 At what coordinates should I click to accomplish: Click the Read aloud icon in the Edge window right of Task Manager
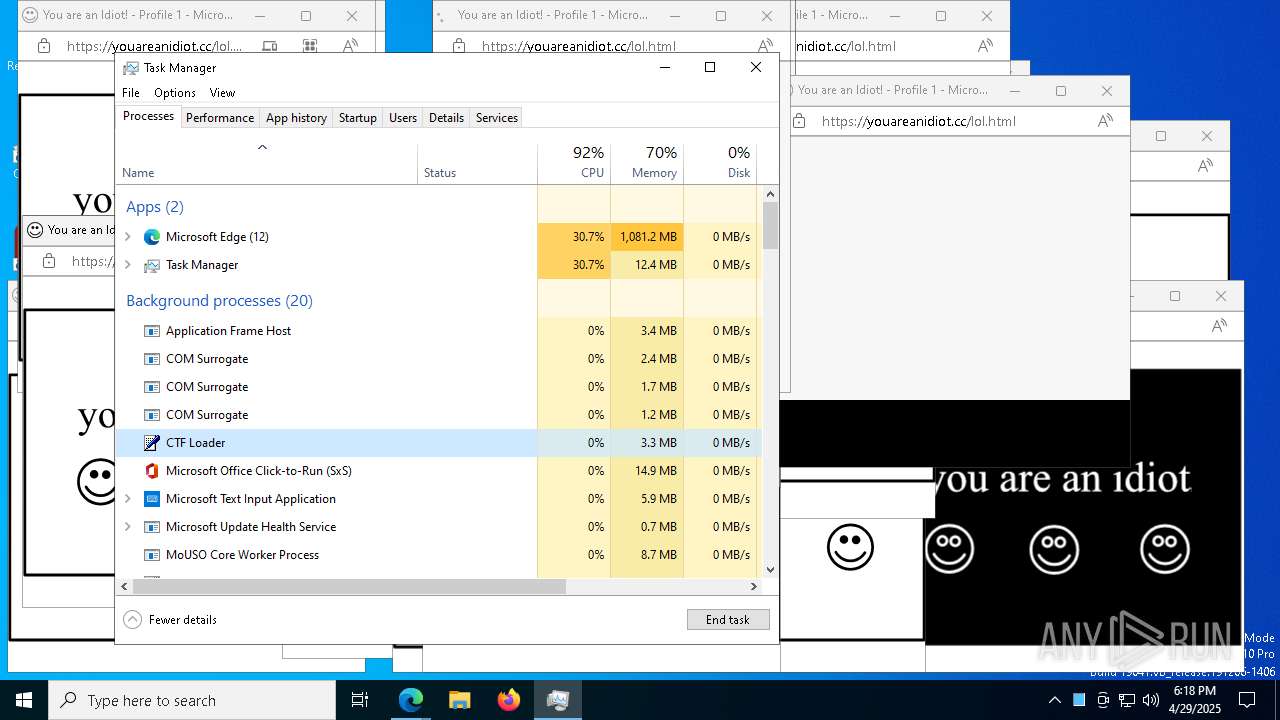pos(1105,121)
